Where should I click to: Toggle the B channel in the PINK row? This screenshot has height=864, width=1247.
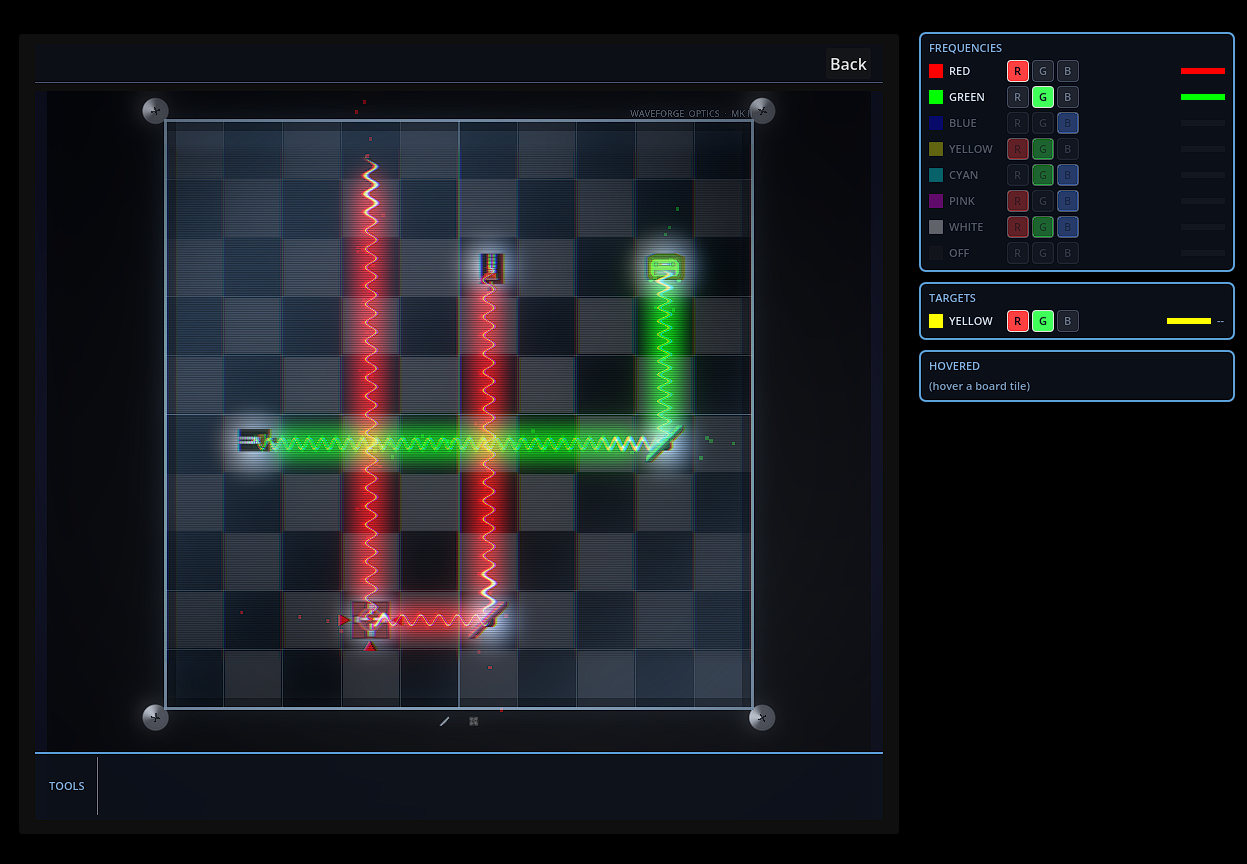coord(1068,201)
